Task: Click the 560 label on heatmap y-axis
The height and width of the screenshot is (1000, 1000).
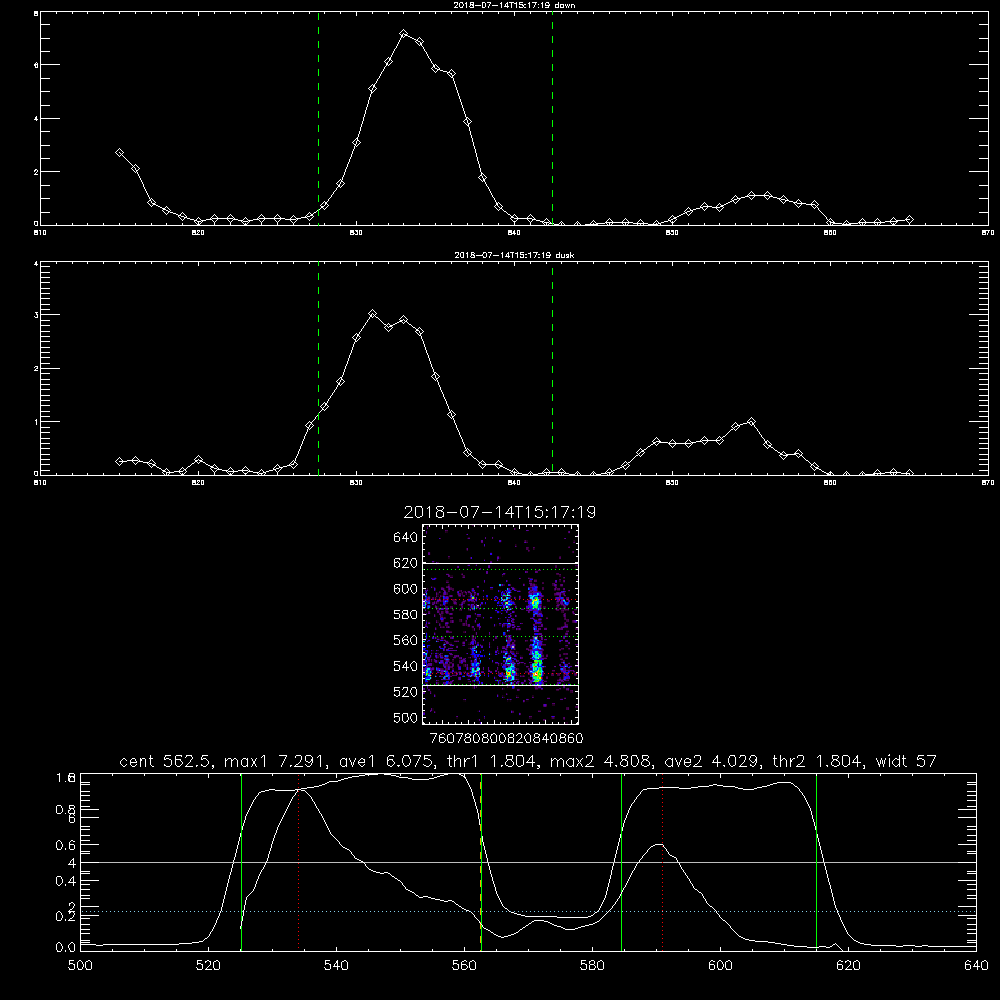Action: [x=406, y=640]
